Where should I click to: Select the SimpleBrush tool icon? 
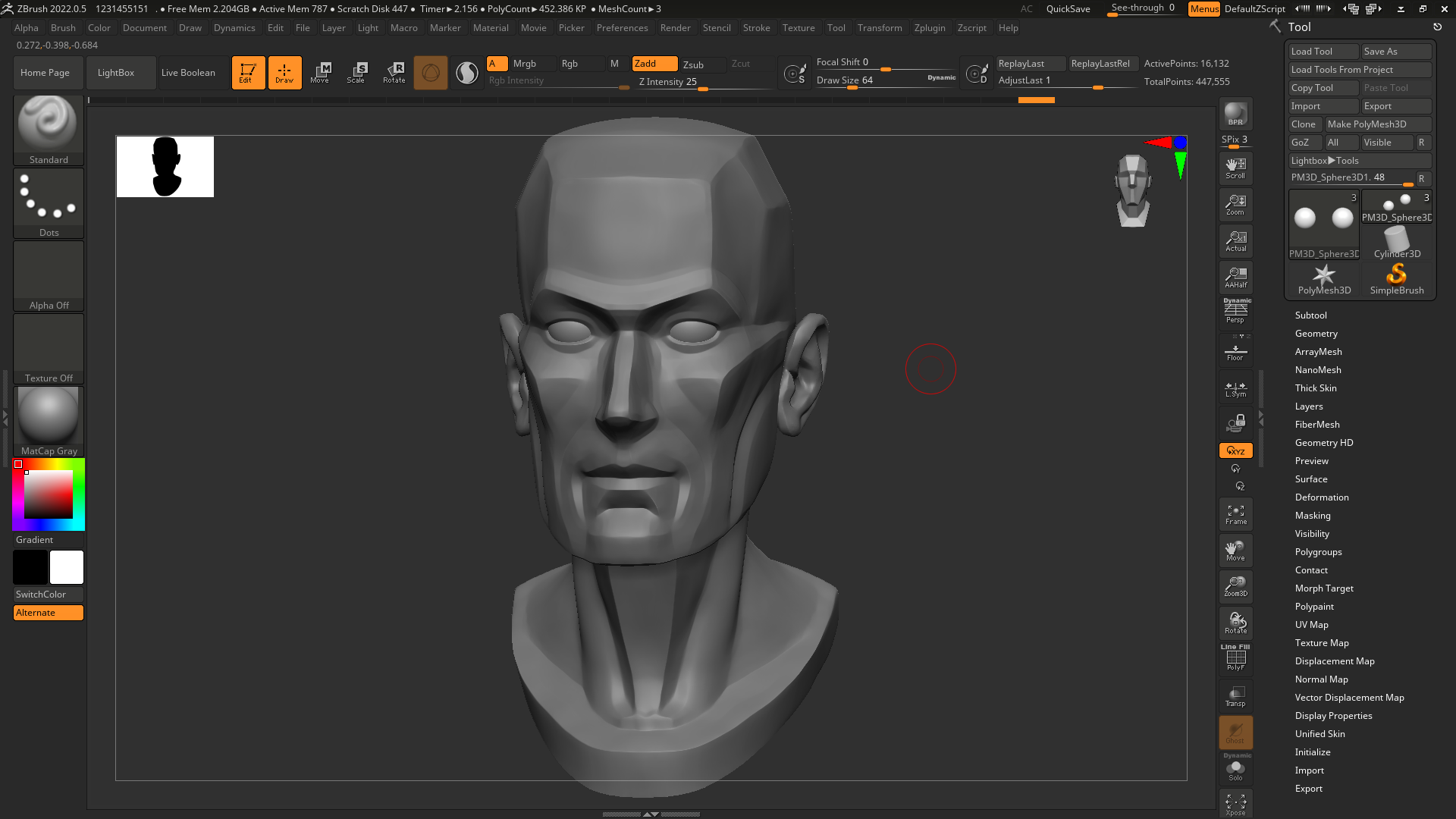coord(1396,278)
